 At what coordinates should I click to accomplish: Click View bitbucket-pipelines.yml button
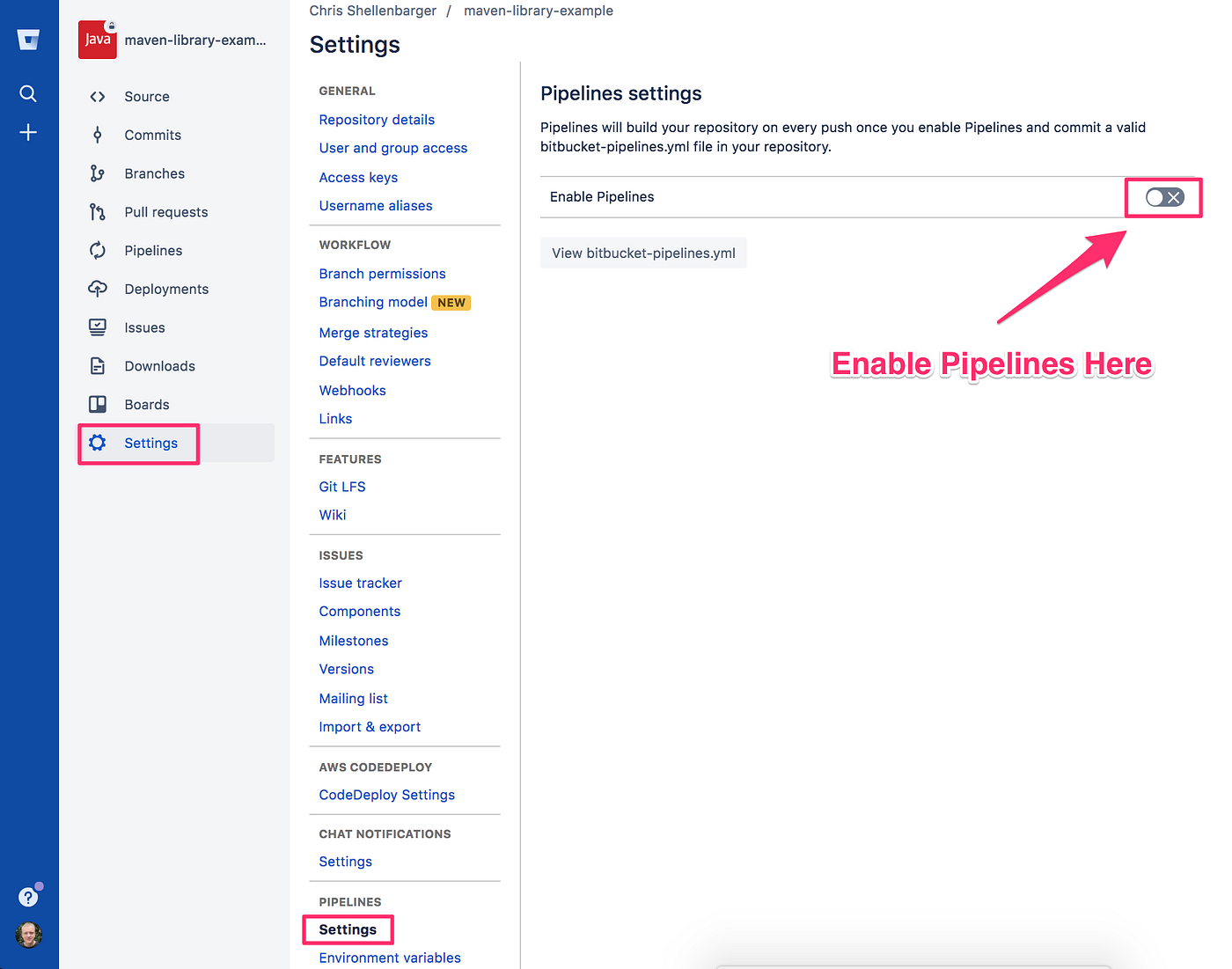tap(643, 253)
